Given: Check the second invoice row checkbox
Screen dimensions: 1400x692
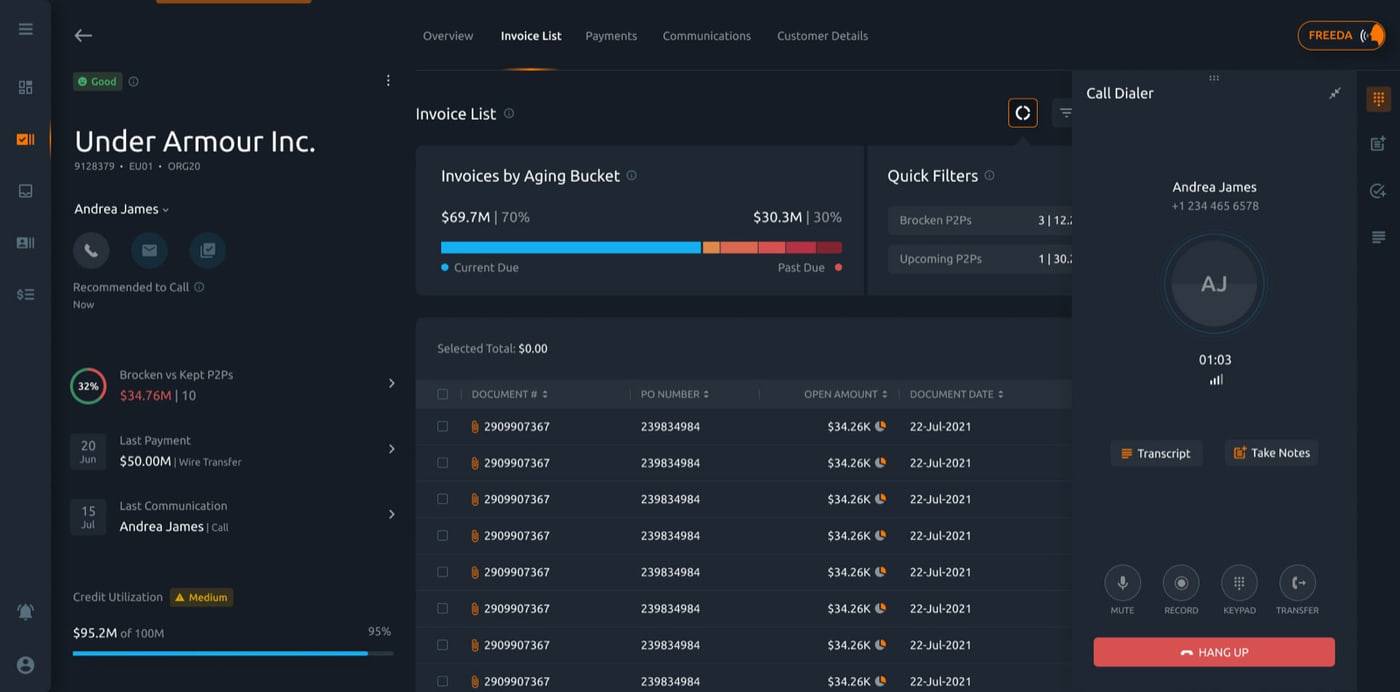Looking at the screenshot, I should pos(442,463).
